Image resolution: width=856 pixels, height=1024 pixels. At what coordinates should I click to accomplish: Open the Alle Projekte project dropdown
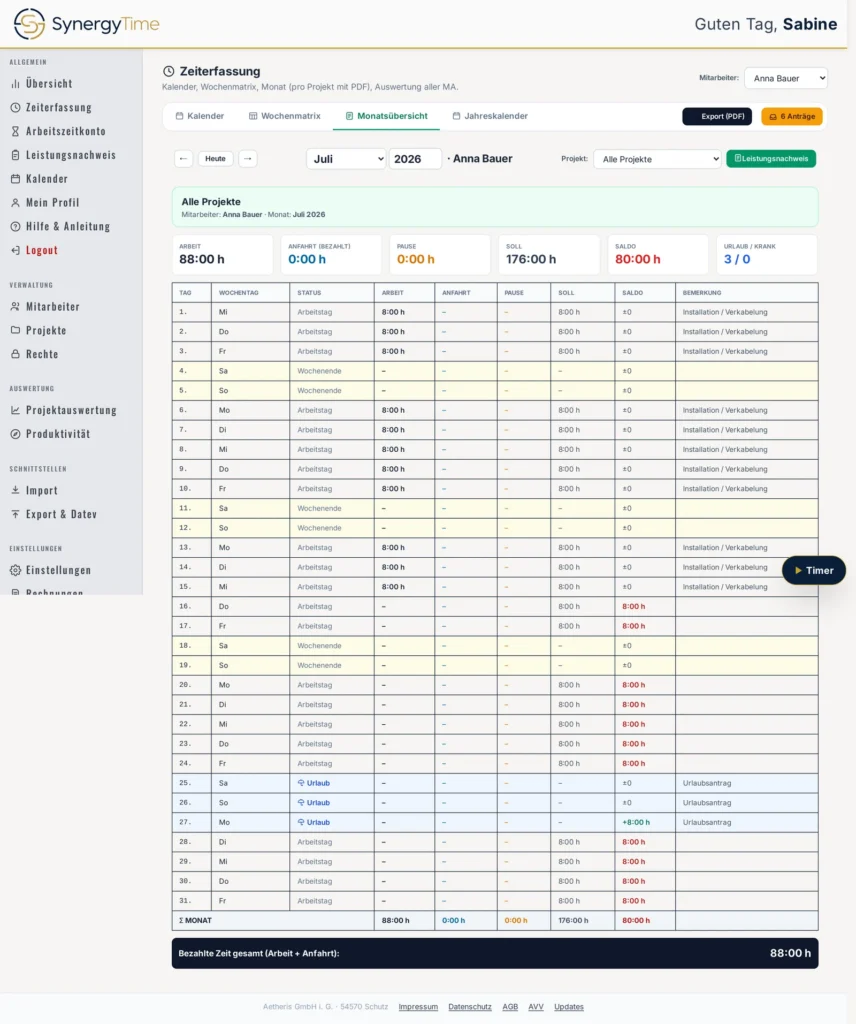tap(658, 159)
